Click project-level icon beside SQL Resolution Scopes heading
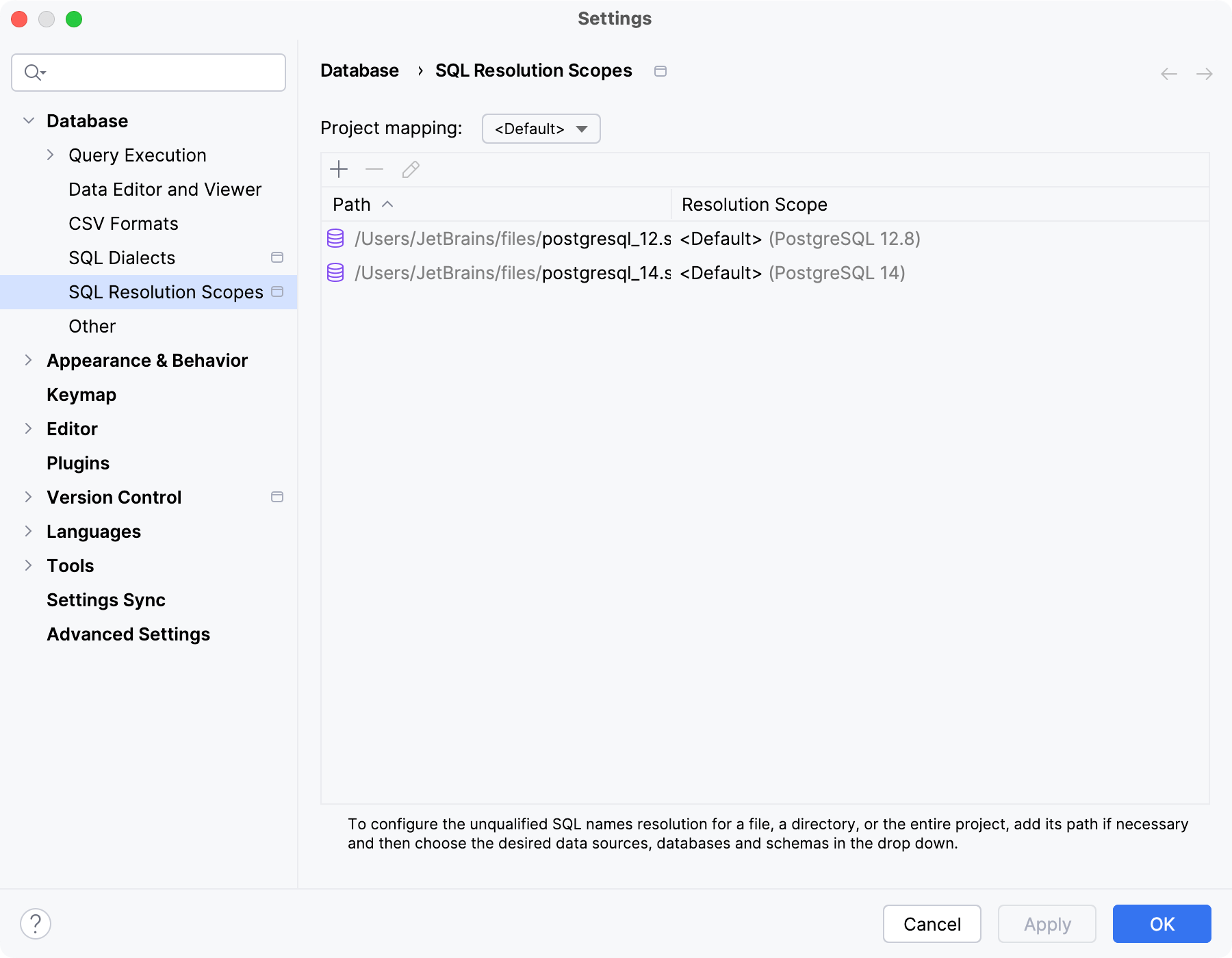Screen dimensions: 1232x958 click(x=660, y=71)
